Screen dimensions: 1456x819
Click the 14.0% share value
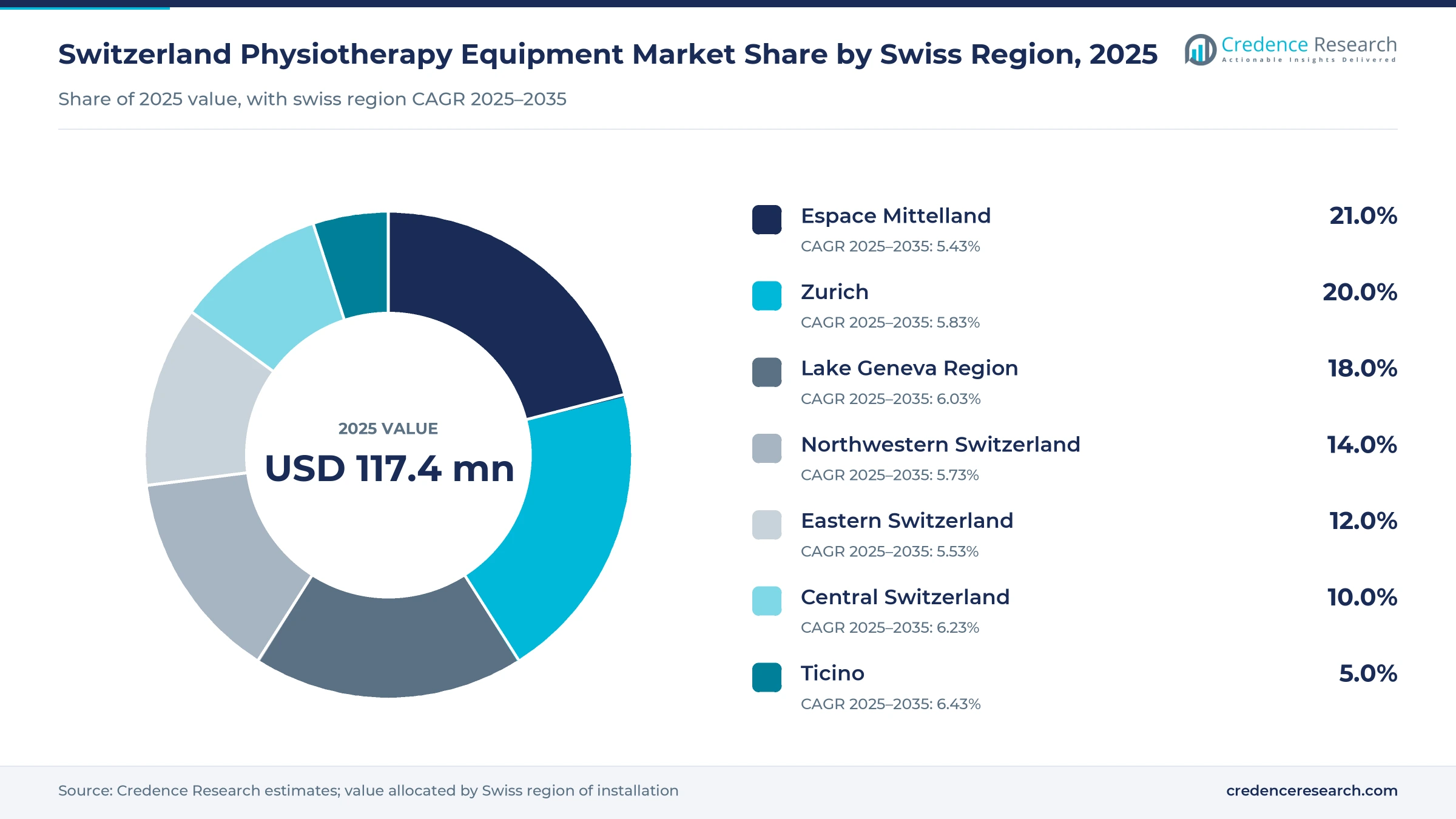point(1362,445)
